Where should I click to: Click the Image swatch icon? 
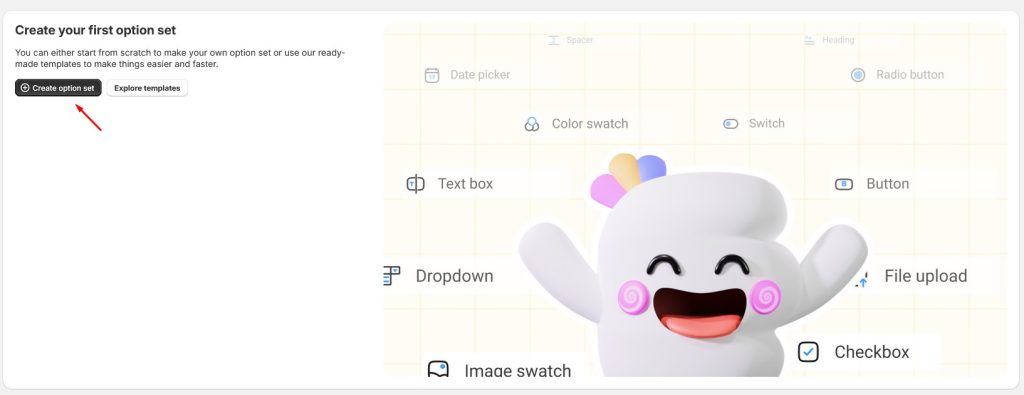tap(438, 370)
